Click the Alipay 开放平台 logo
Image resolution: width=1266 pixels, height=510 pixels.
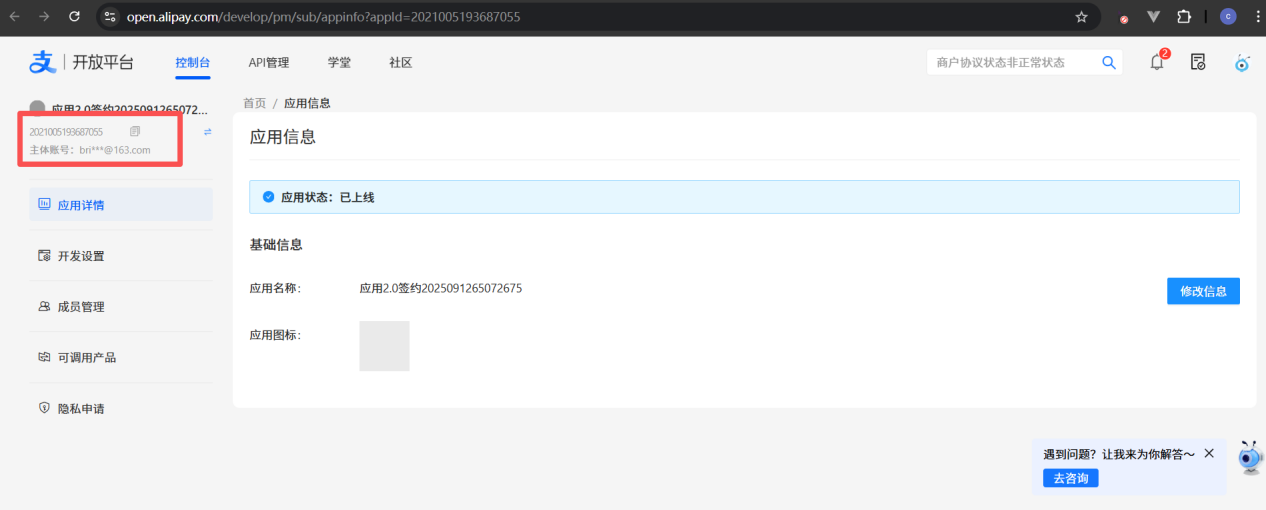coord(81,62)
